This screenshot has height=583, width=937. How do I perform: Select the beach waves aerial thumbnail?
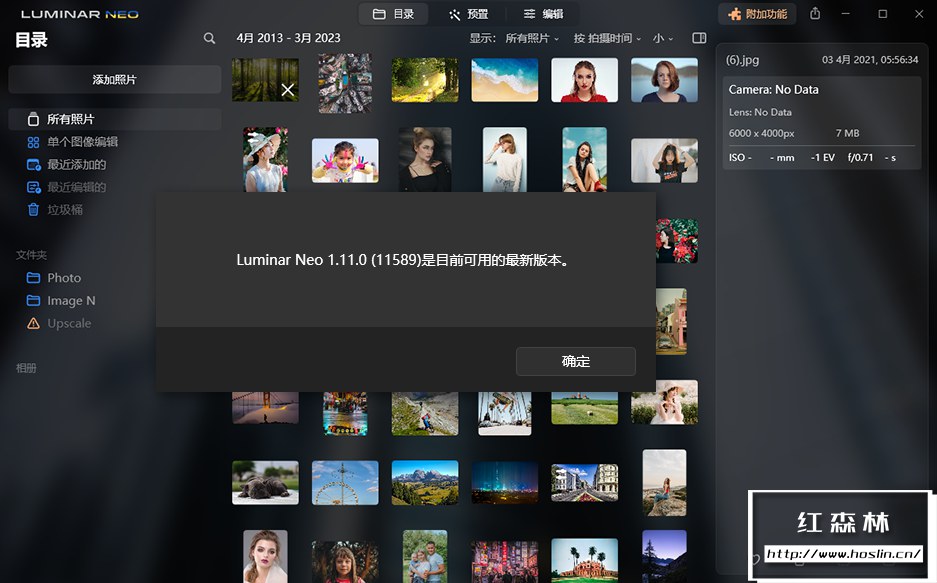[x=504, y=80]
